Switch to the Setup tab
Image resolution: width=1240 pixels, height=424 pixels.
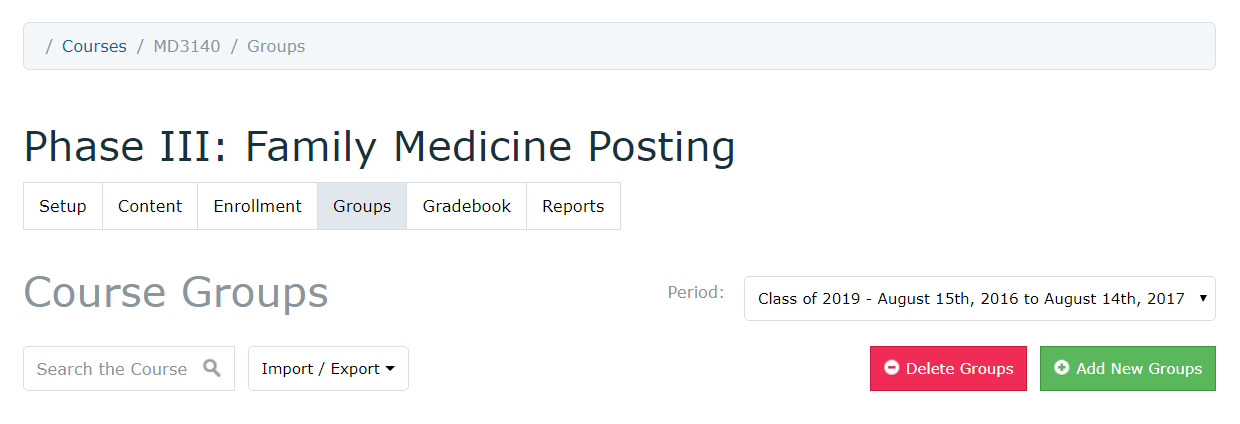point(63,206)
